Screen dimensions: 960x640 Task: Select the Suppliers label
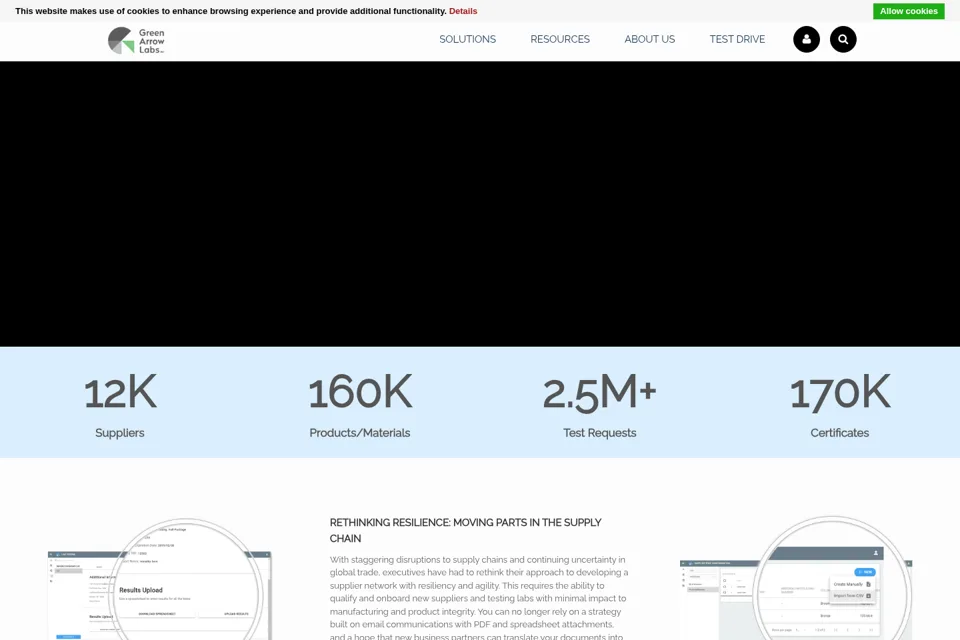120,433
